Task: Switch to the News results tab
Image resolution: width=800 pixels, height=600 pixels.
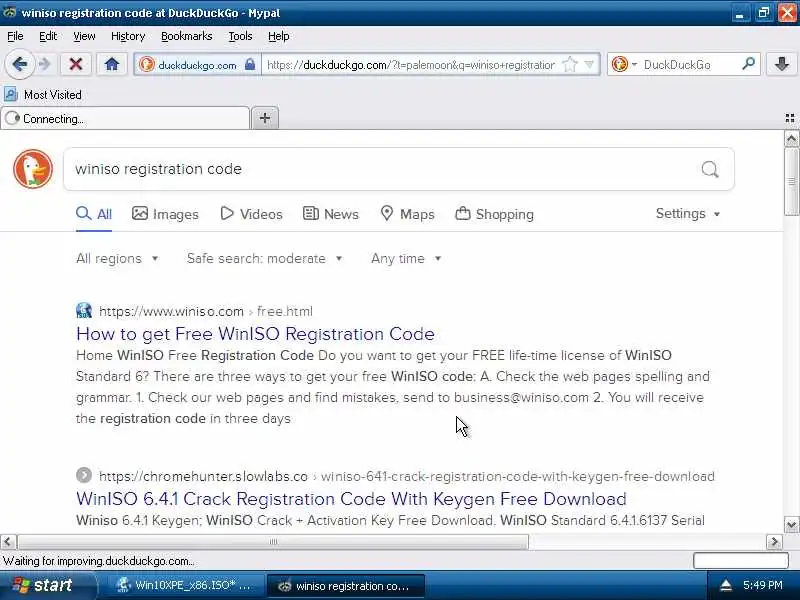Action: (x=331, y=214)
